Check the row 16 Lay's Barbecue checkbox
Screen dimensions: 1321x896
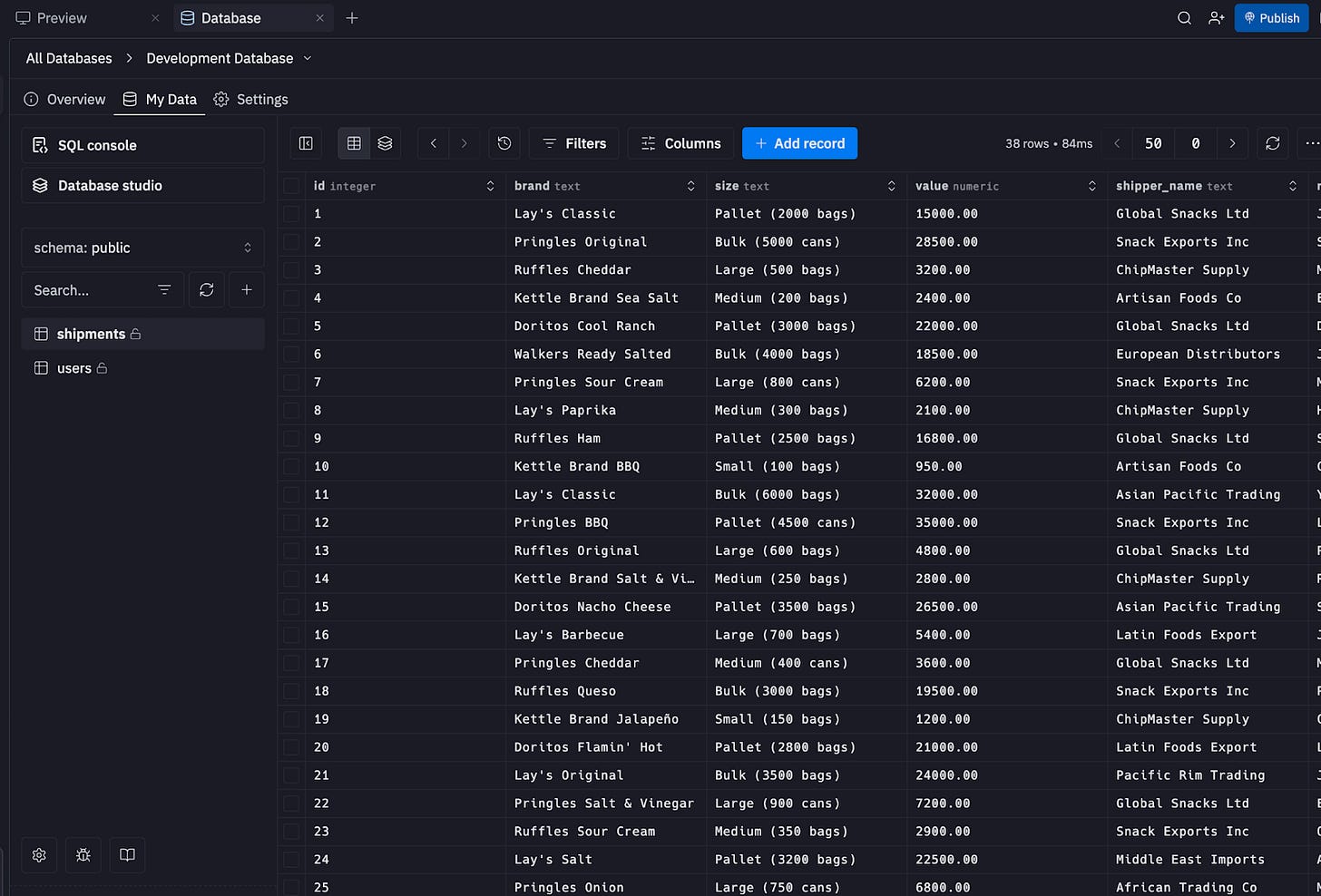tap(291, 636)
